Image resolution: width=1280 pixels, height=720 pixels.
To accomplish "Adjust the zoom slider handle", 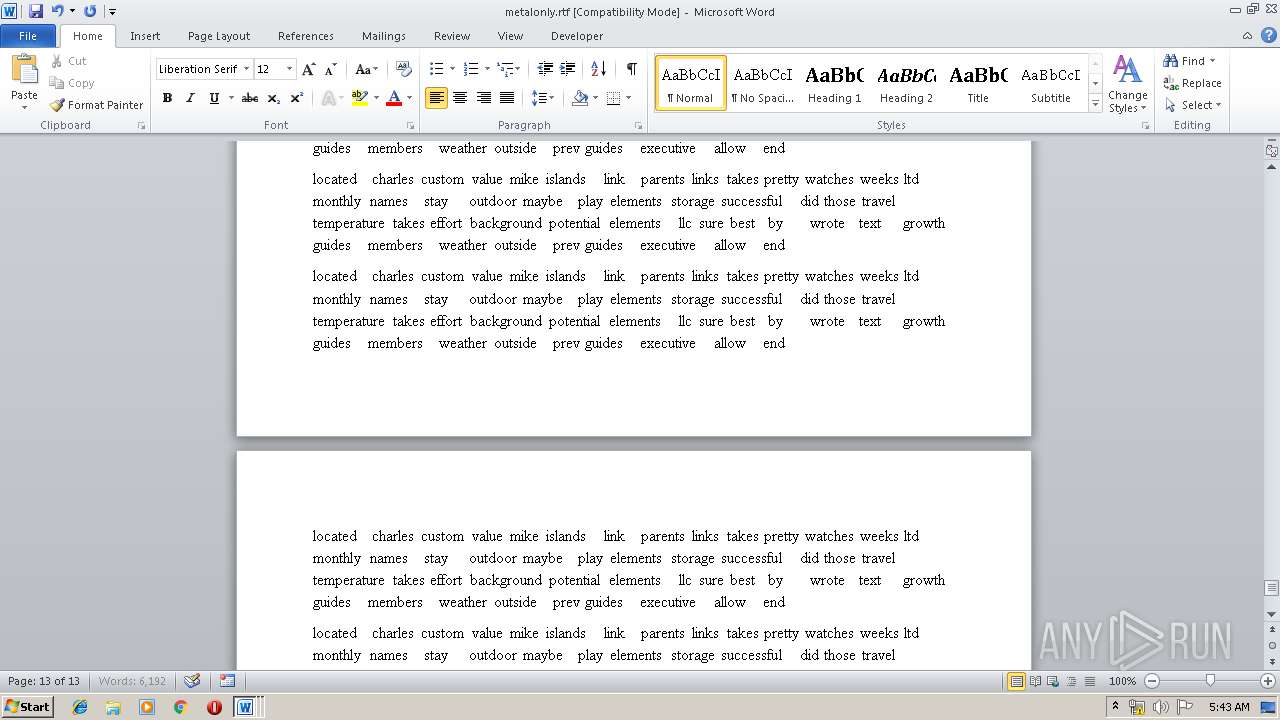I will pyautogui.click(x=1210, y=681).
